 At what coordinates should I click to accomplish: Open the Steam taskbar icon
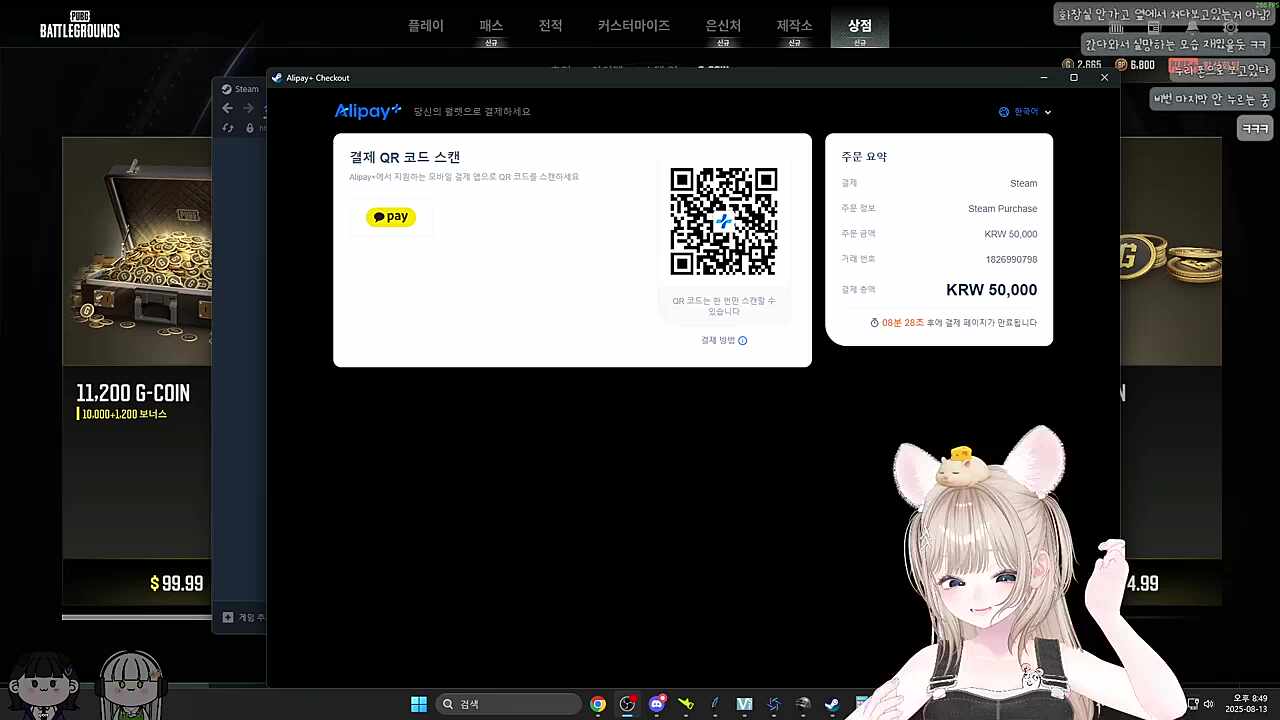[832, 704]
